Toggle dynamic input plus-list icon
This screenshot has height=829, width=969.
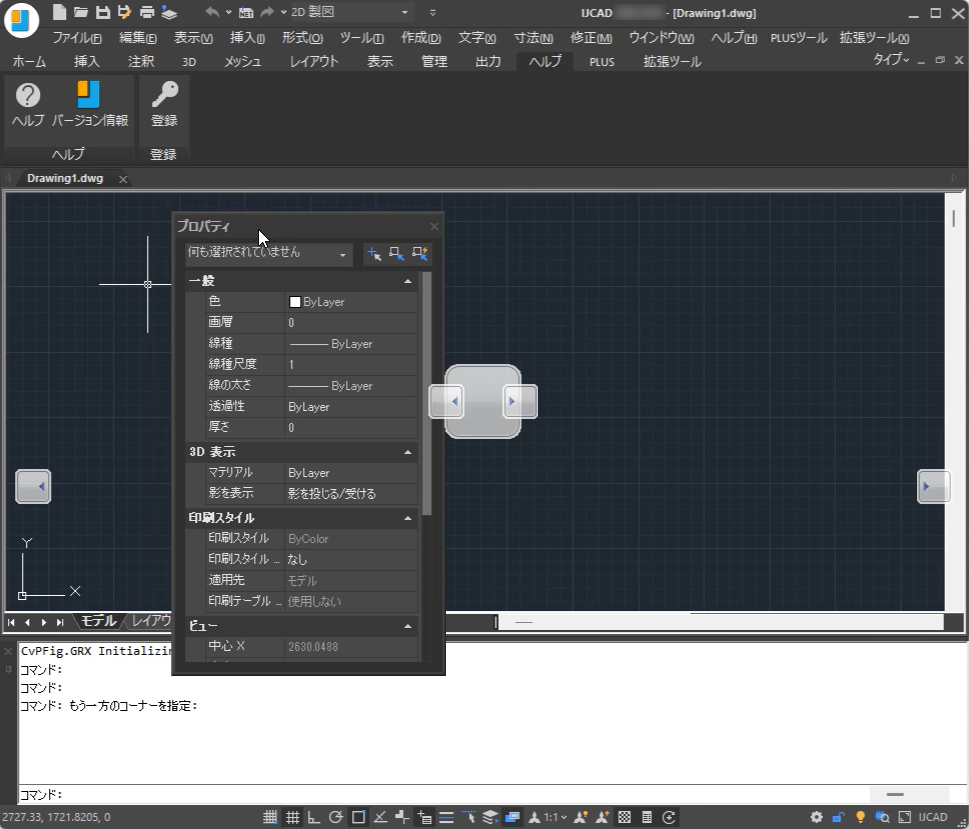(x=424, y=817)
